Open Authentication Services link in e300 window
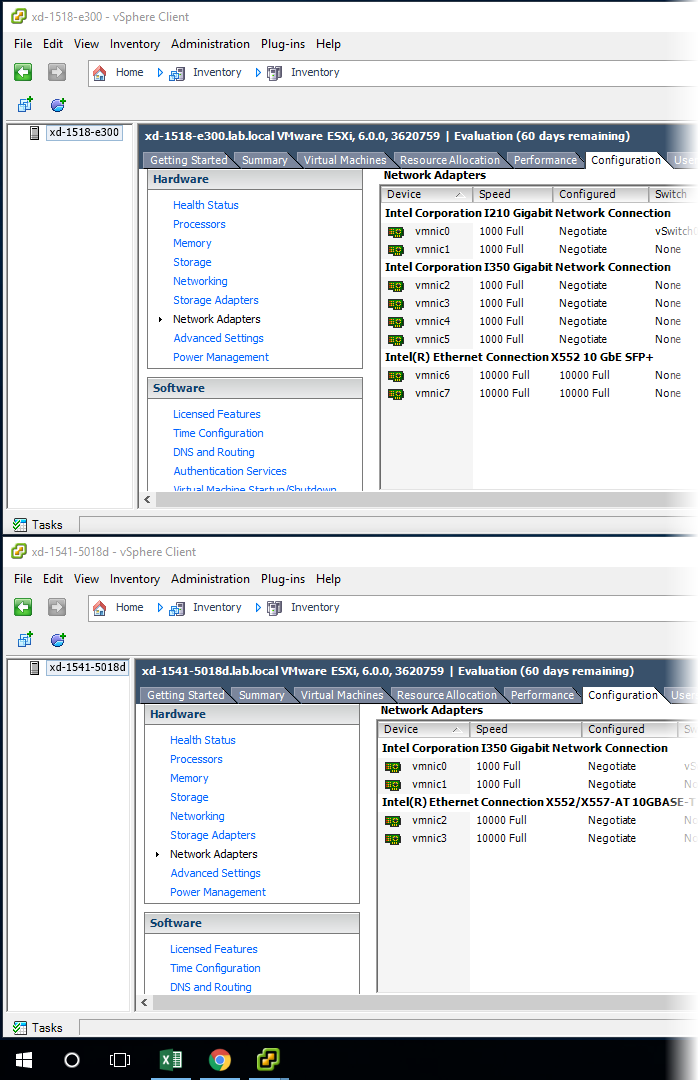Image resolution: width=699 pixels, height=1080 pixels. 229,471
